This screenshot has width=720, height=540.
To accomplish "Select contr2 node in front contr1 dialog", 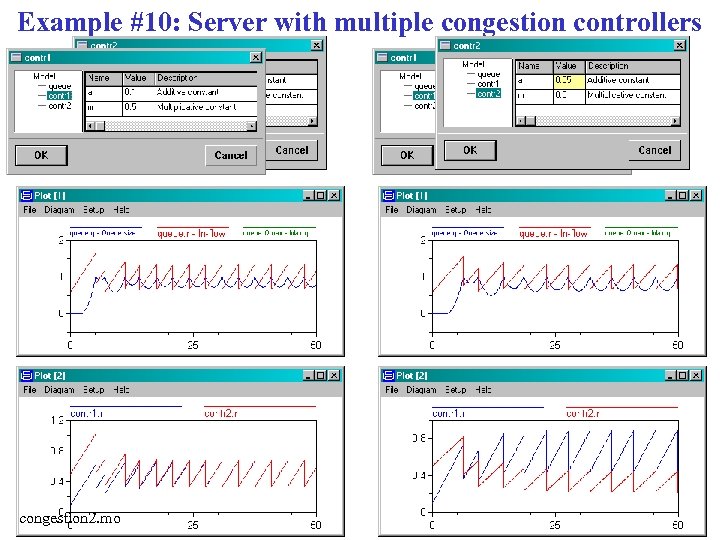I will tap(60, 106).
